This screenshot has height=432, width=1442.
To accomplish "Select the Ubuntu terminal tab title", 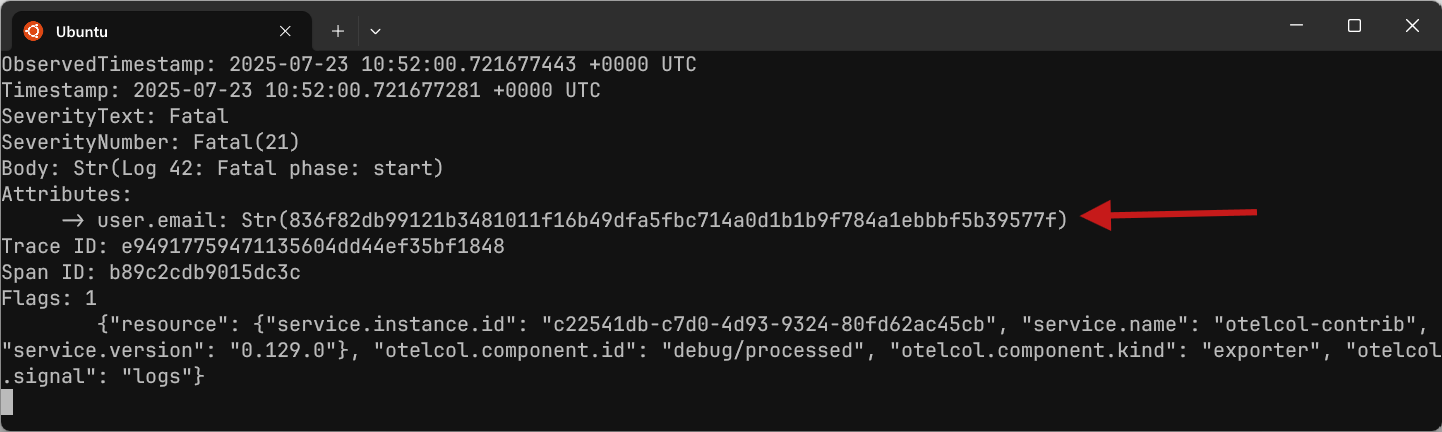I will (82, 31).
